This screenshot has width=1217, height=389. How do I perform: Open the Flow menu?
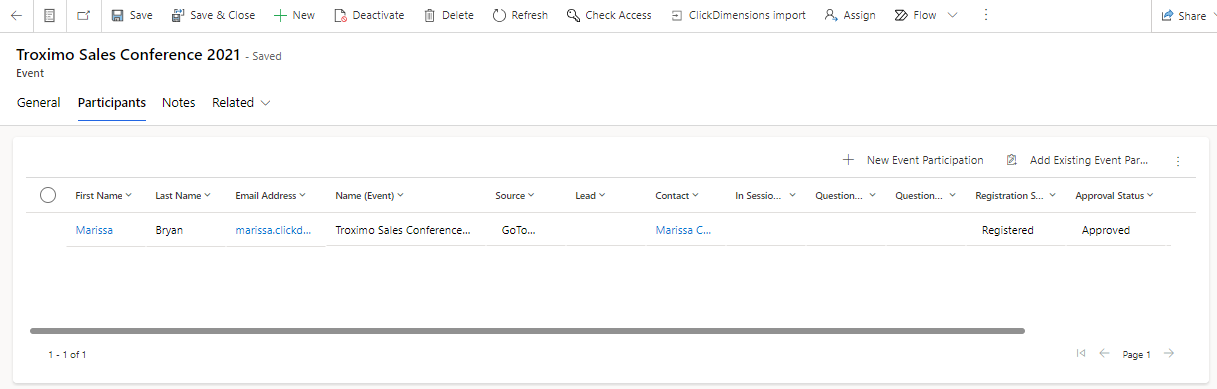[915, 15]
